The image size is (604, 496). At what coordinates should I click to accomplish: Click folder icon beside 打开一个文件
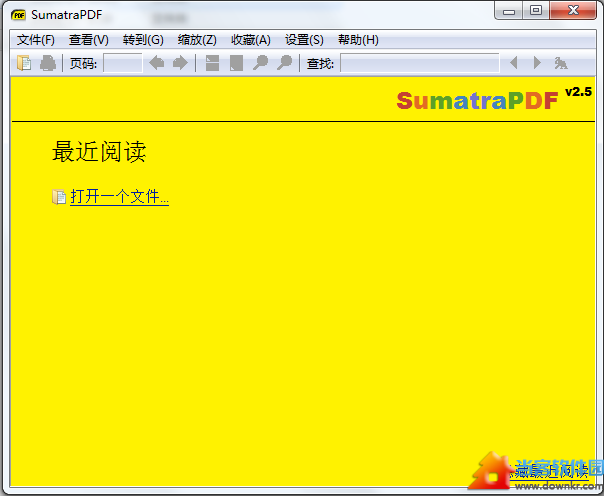[59, 197]
